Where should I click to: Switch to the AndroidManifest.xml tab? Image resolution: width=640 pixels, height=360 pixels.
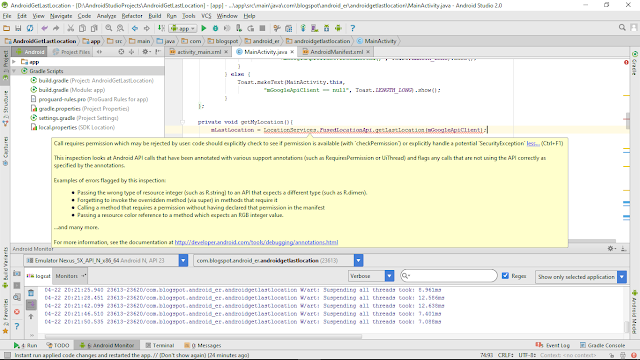(x=336, y=52)
